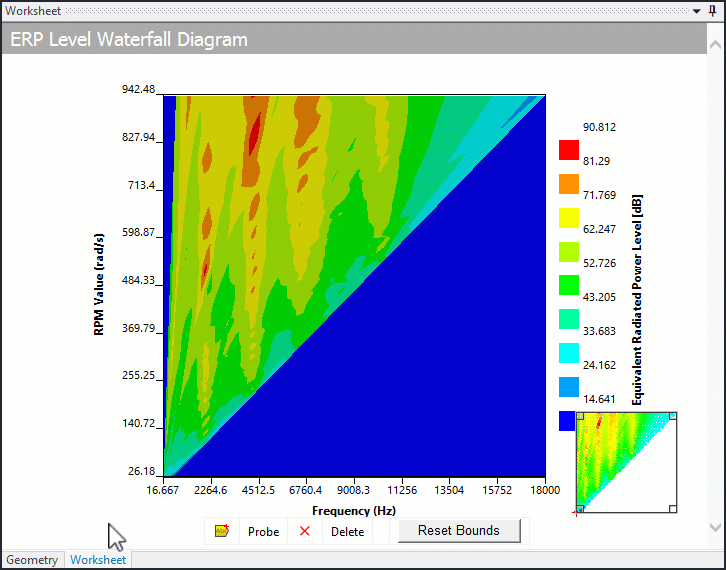Image resolution: width=726 pixels, height=570 pixels.
Task: Click the scroll down arrow
Action: (715, 527)
